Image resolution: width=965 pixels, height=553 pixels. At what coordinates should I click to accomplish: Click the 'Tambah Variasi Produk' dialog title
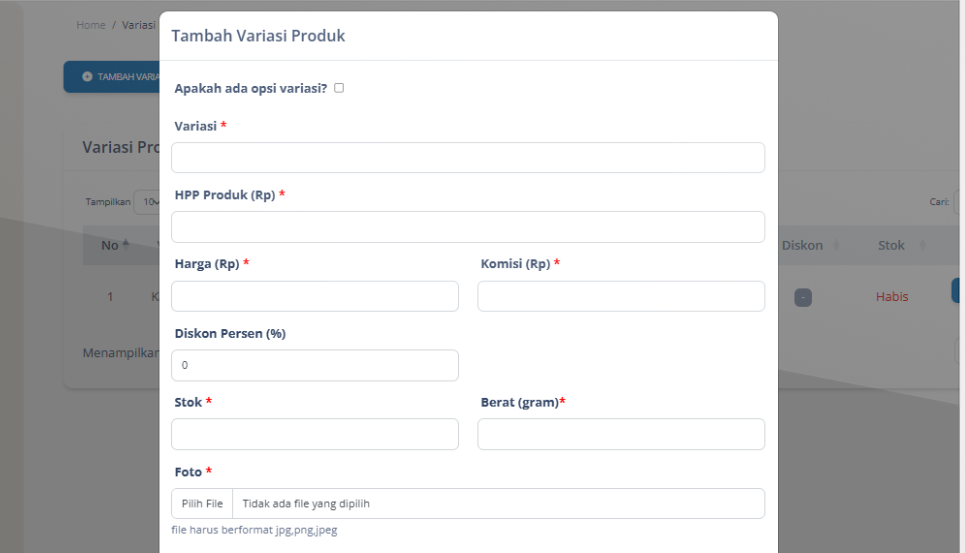point(258,36)
